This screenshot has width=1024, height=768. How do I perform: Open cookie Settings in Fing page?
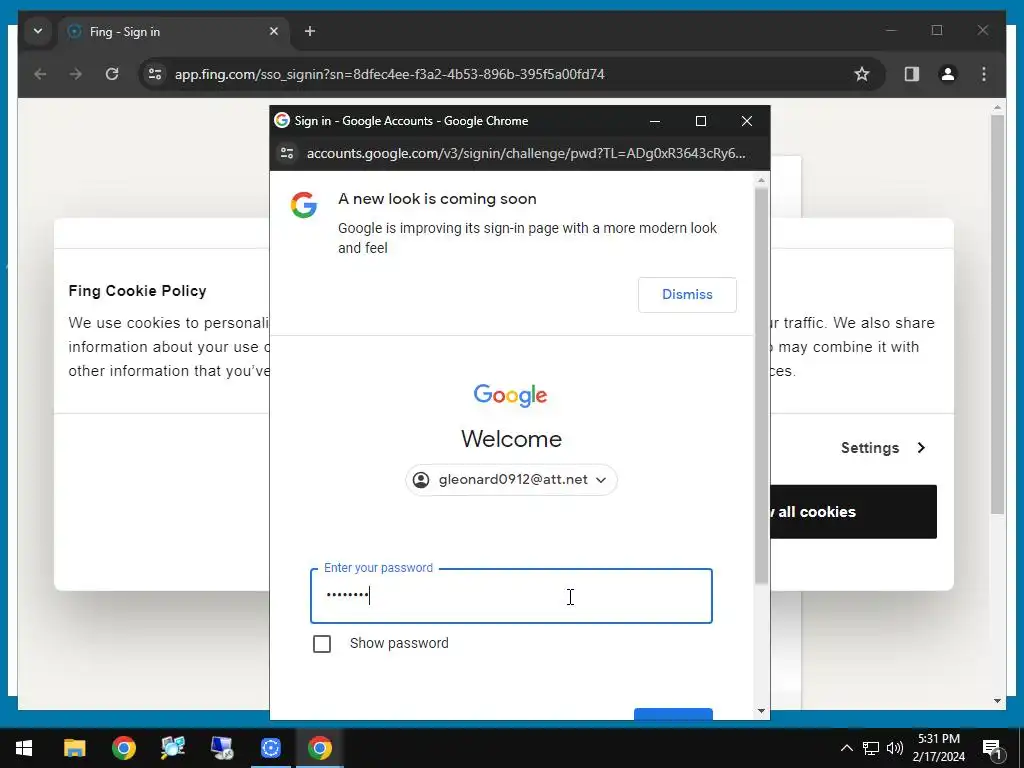click(x=883, y=448)
